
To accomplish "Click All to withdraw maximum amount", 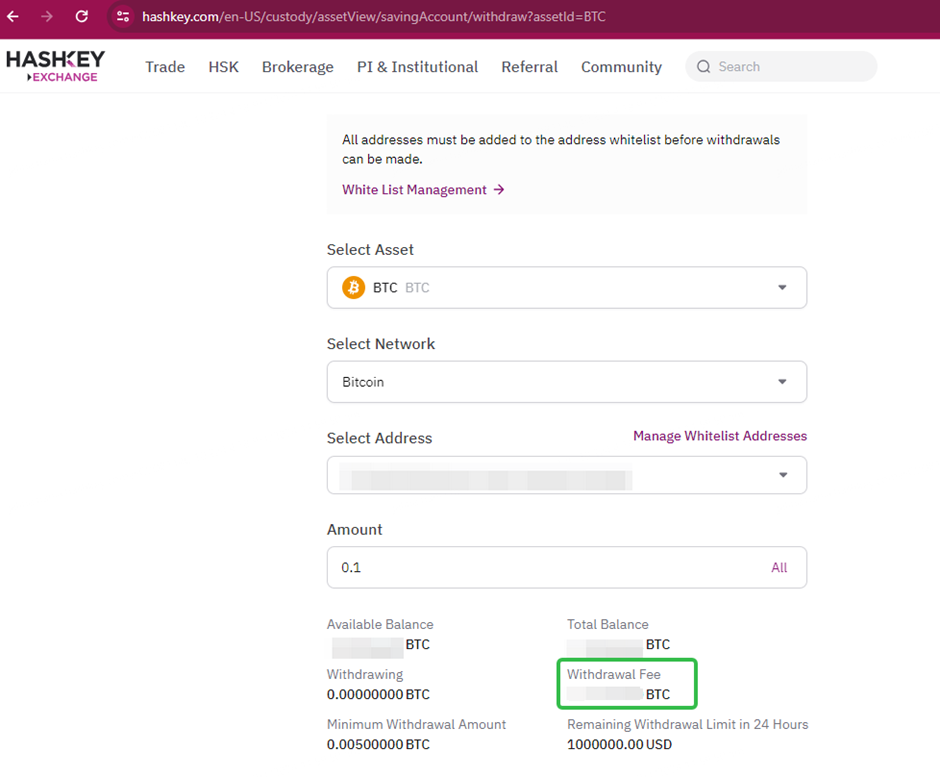I will pos(779,567).
